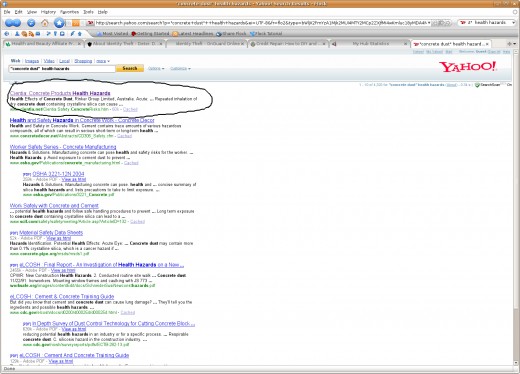This screenshot has height=374, width=520.
Task: Open My World from Flock toolbar
Action: 7,34
